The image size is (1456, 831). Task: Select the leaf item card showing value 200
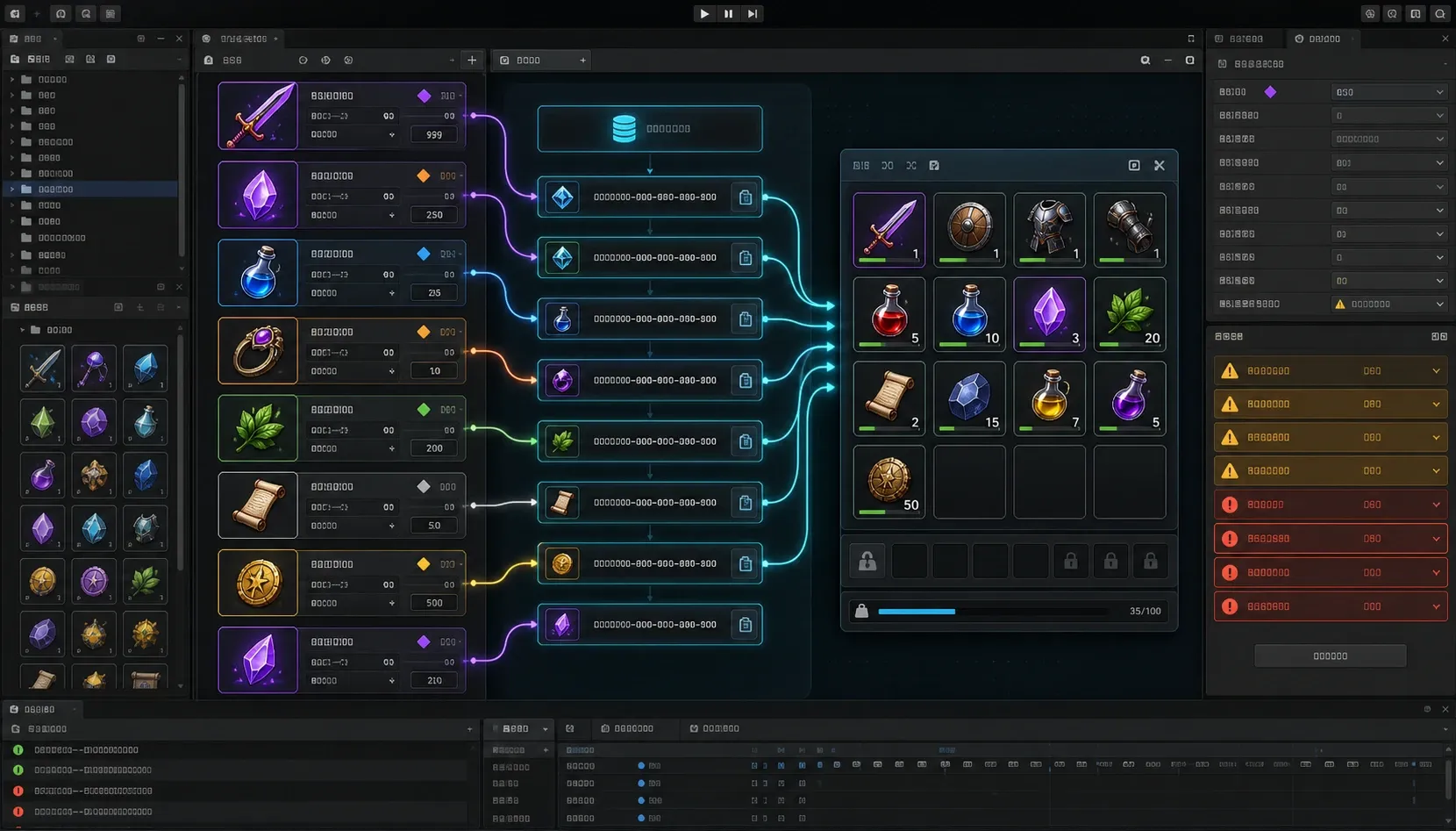342,428
